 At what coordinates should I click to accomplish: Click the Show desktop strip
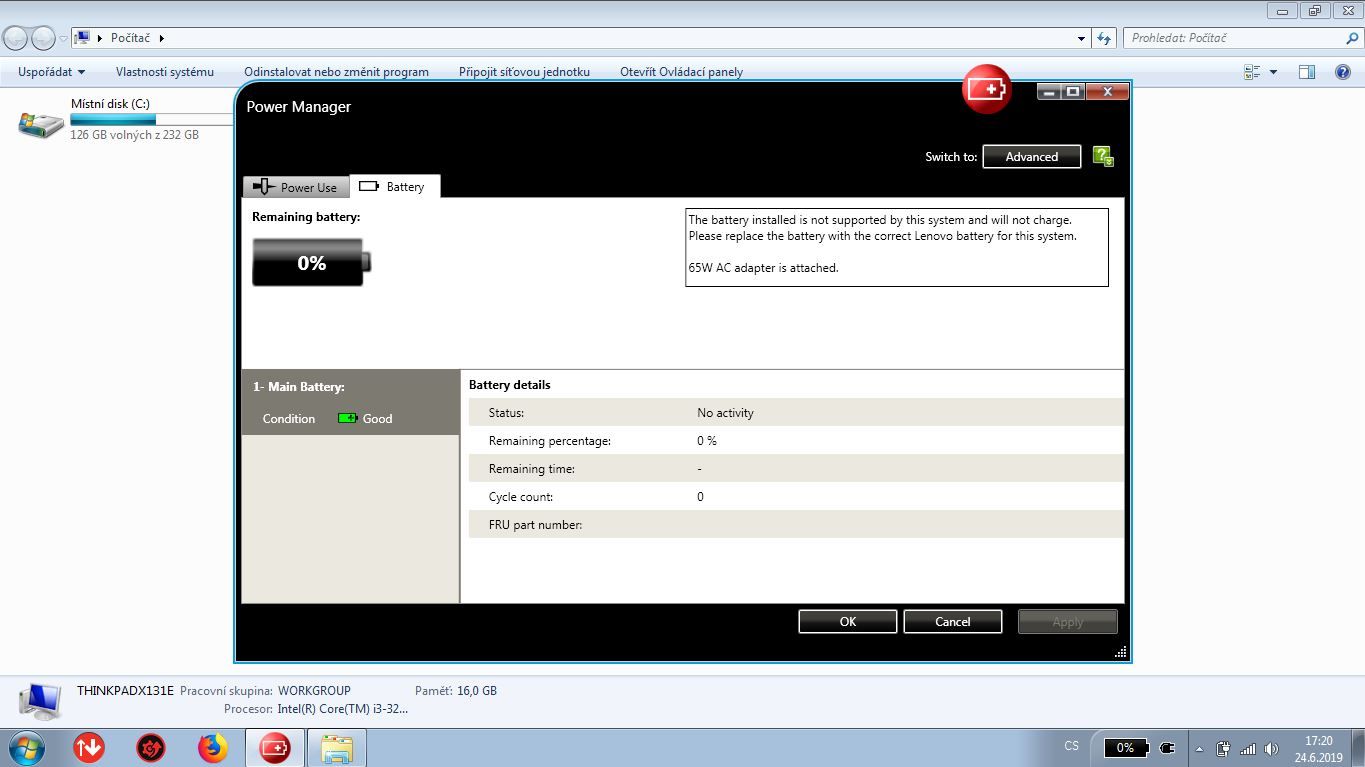click(1358, 748)
